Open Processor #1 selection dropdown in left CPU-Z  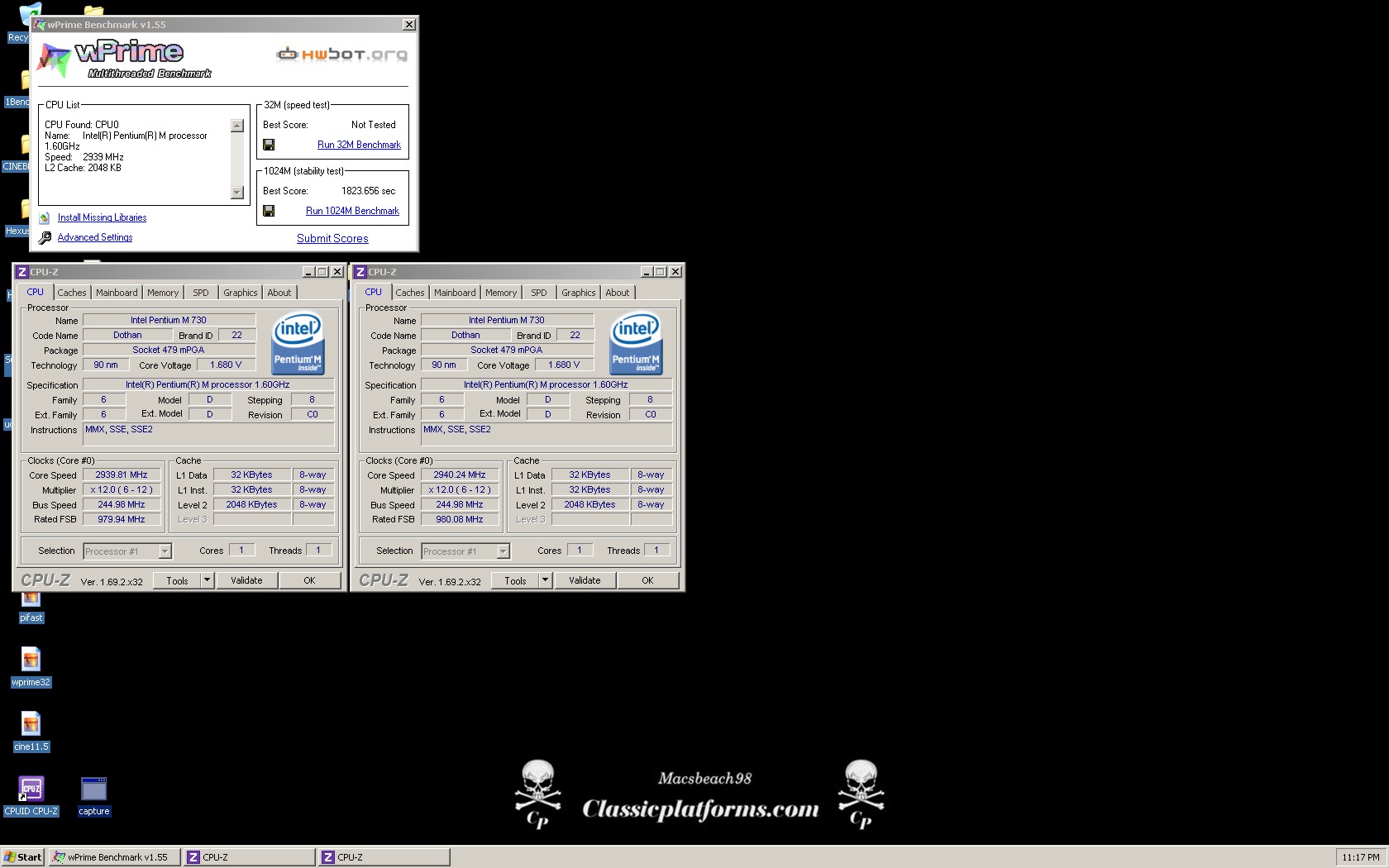tap(127, 551)
